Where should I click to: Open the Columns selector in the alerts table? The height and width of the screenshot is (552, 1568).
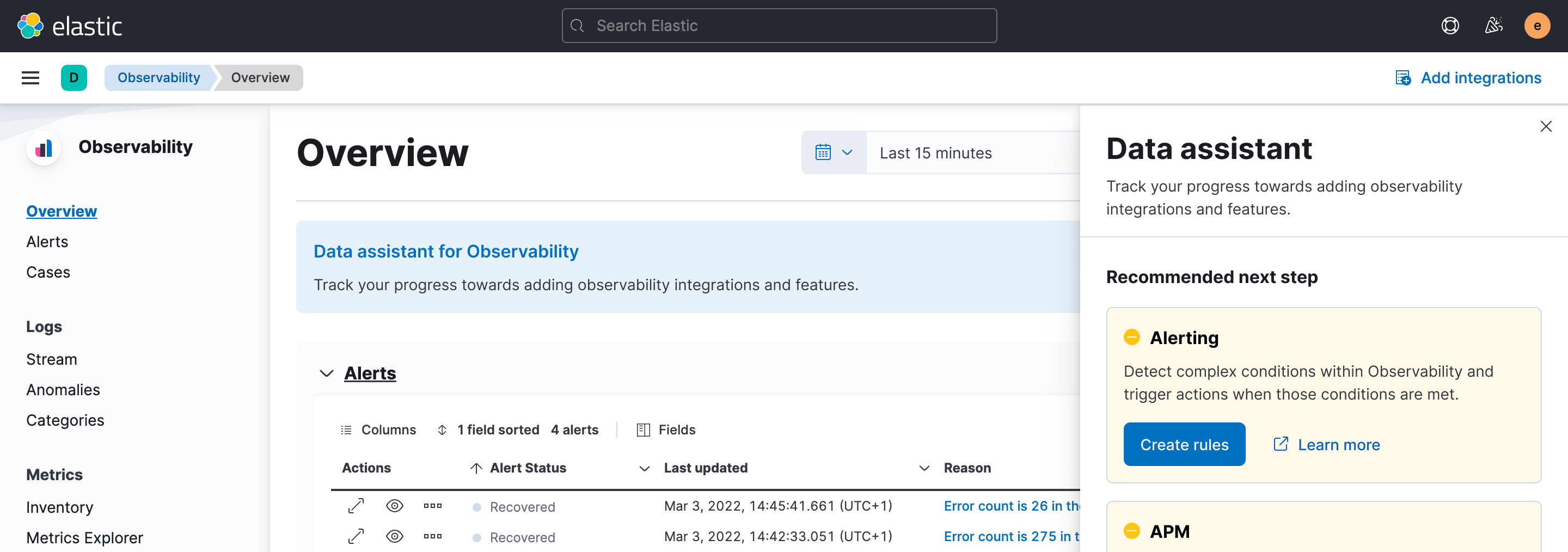pyautogui.click(x=378, y=430)
